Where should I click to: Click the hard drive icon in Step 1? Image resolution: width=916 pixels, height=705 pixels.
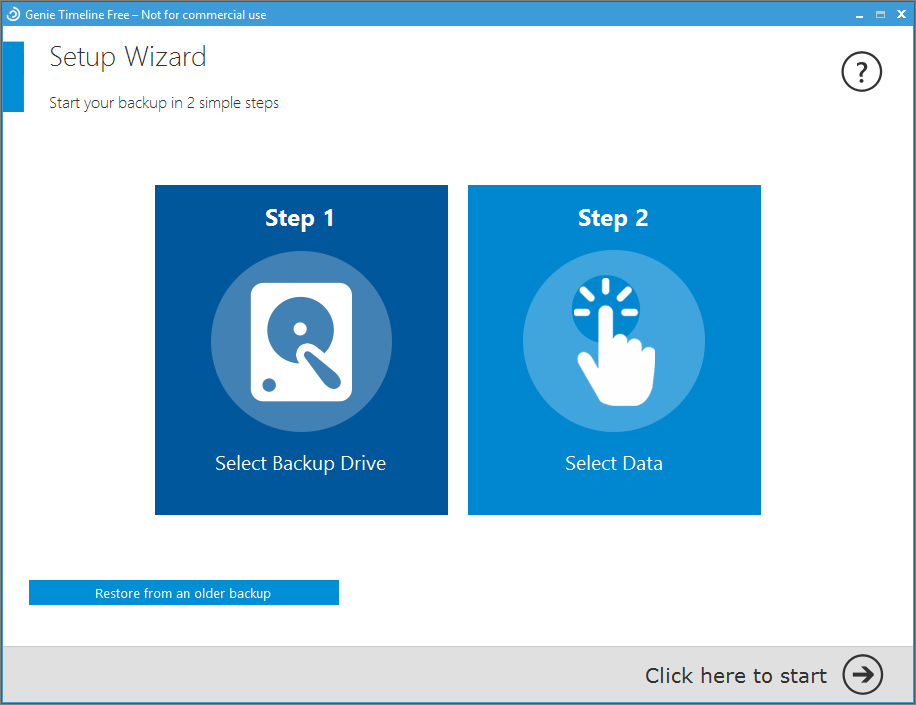coord(301,342)
